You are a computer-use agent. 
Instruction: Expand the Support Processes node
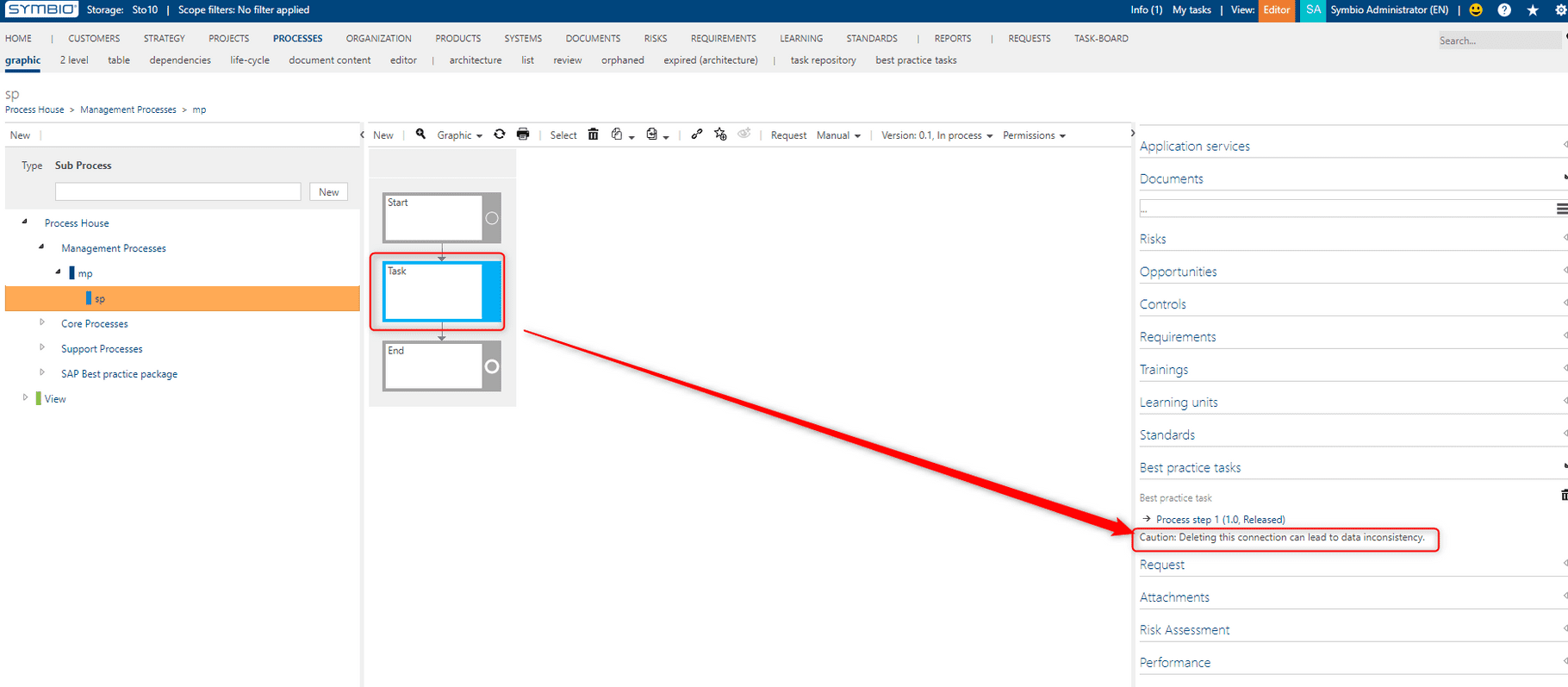tap(41, 347)
